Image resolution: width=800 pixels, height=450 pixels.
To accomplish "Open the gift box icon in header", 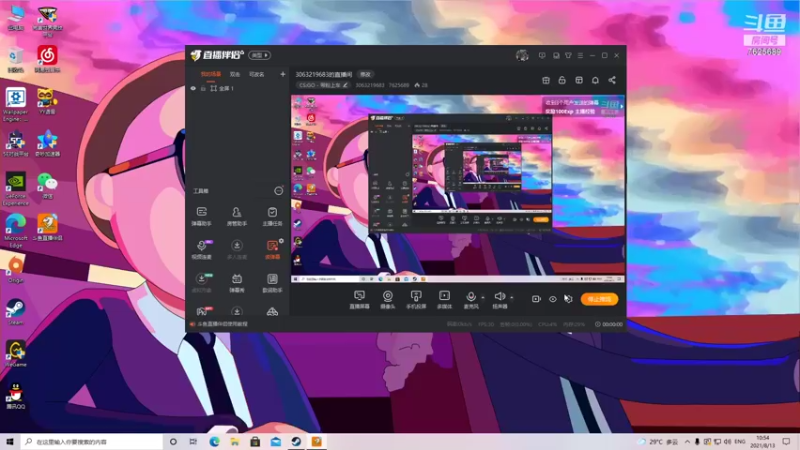I will tap(546, 80).
